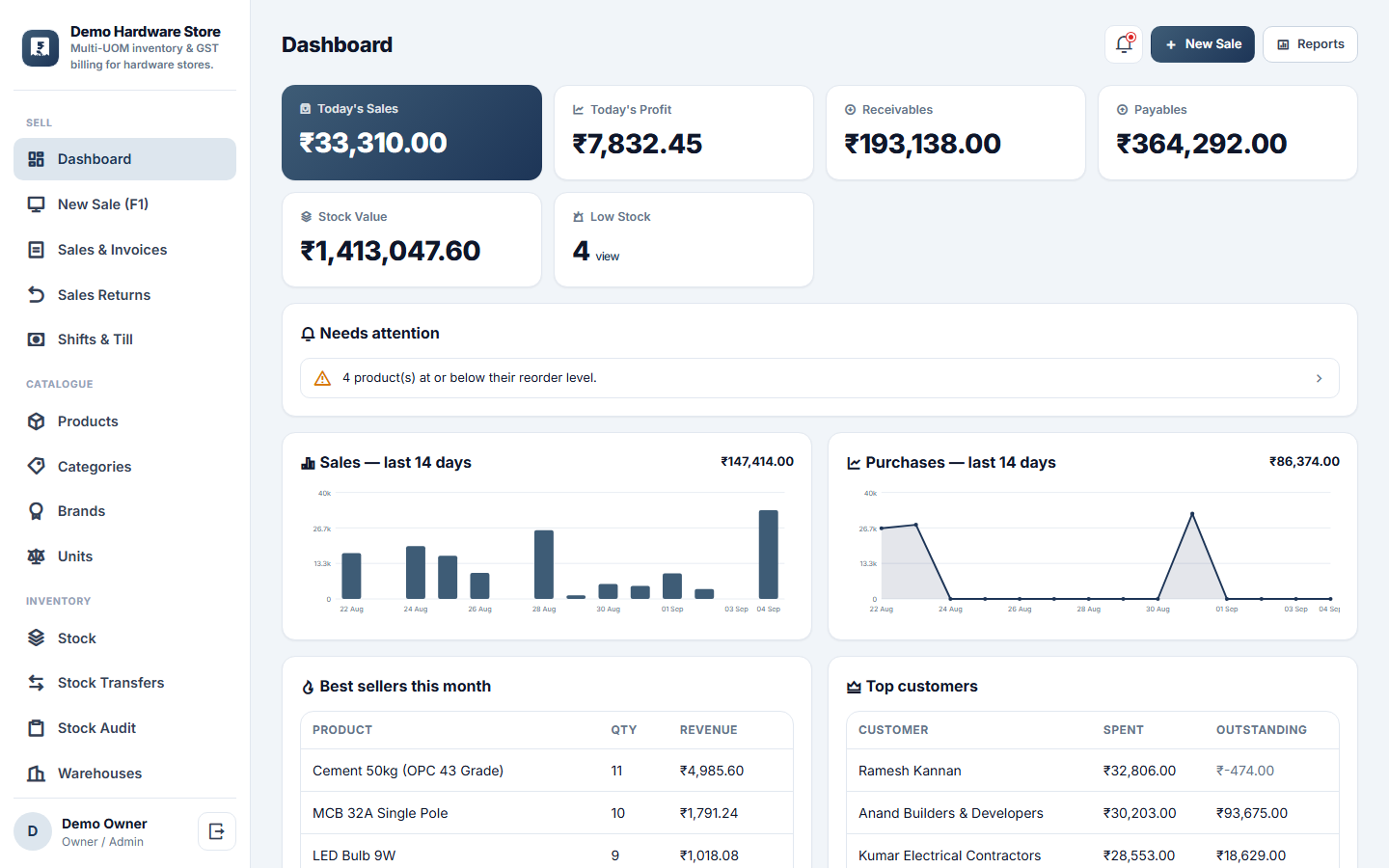Click Today's Profit value ₹7,832.45
The image size is (1389, 868).
point(638,144)
